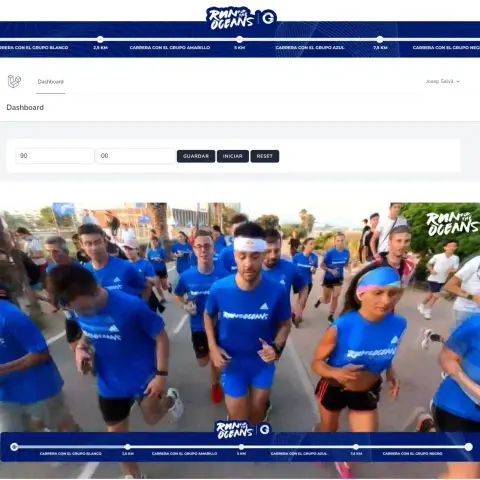This screenshot has width=480, height=480.
Task: Click the 7,5 KM marker dot in the bottom progress bar
Action: (x=356, y=447)
